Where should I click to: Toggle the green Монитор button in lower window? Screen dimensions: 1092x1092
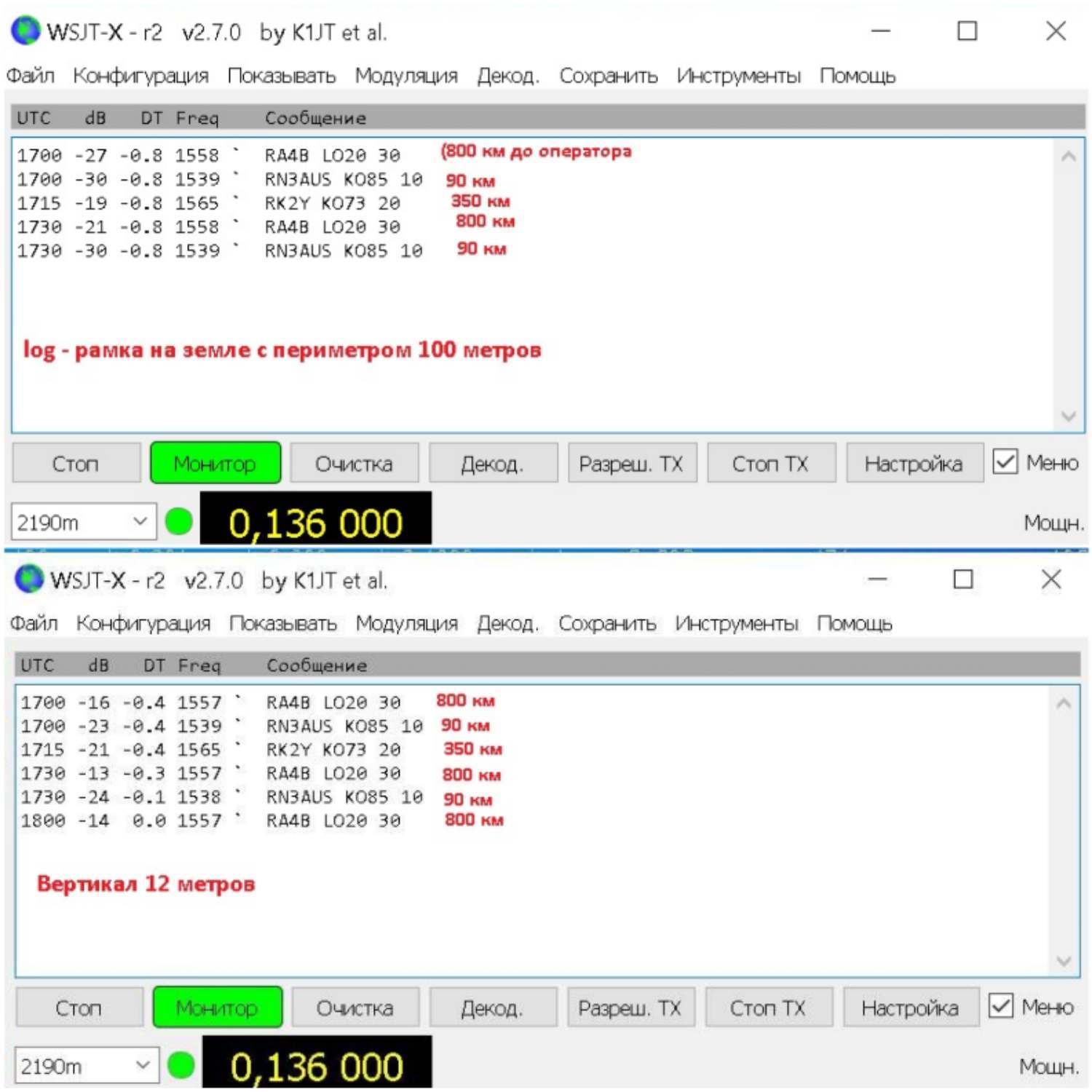click(218, 1008)
